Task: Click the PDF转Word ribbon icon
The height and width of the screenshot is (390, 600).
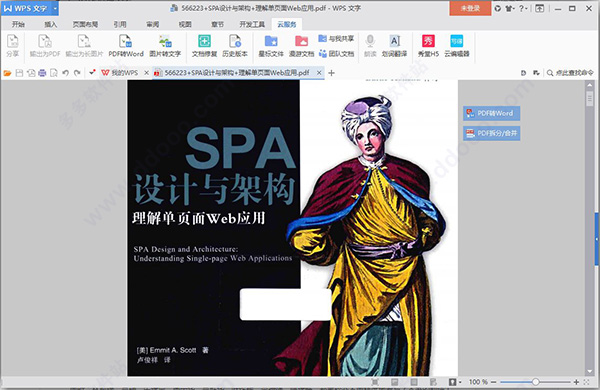Action: [x=126, y=46]
